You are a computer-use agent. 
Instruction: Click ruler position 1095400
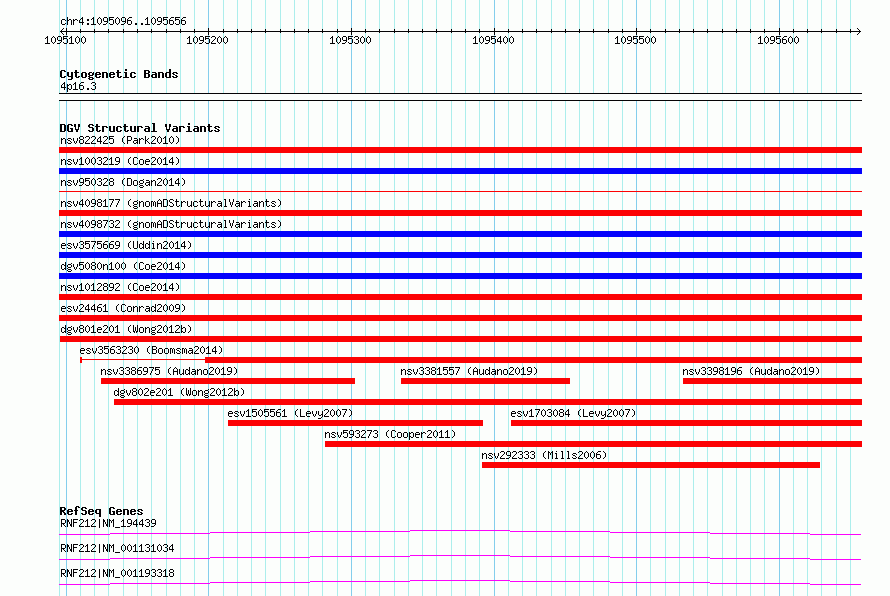(x=493, y=40)
